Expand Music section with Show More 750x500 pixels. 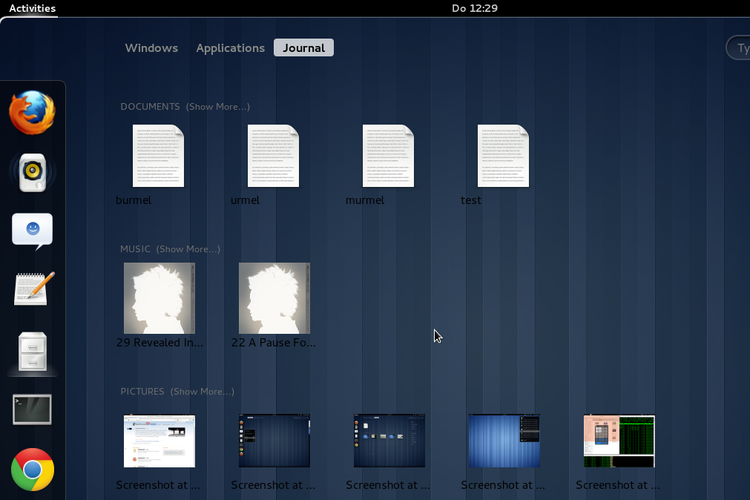point(188,249)
